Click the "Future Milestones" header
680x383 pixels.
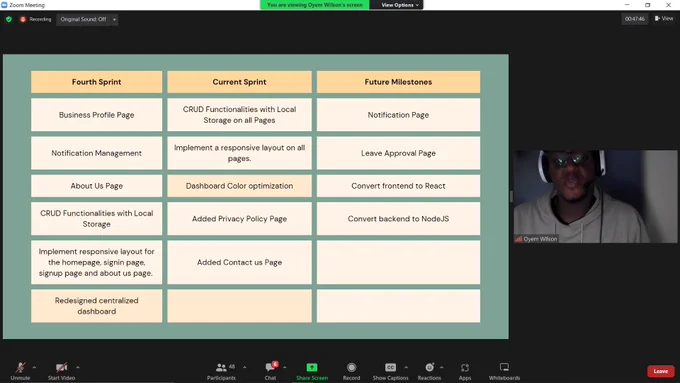[398, 82]
